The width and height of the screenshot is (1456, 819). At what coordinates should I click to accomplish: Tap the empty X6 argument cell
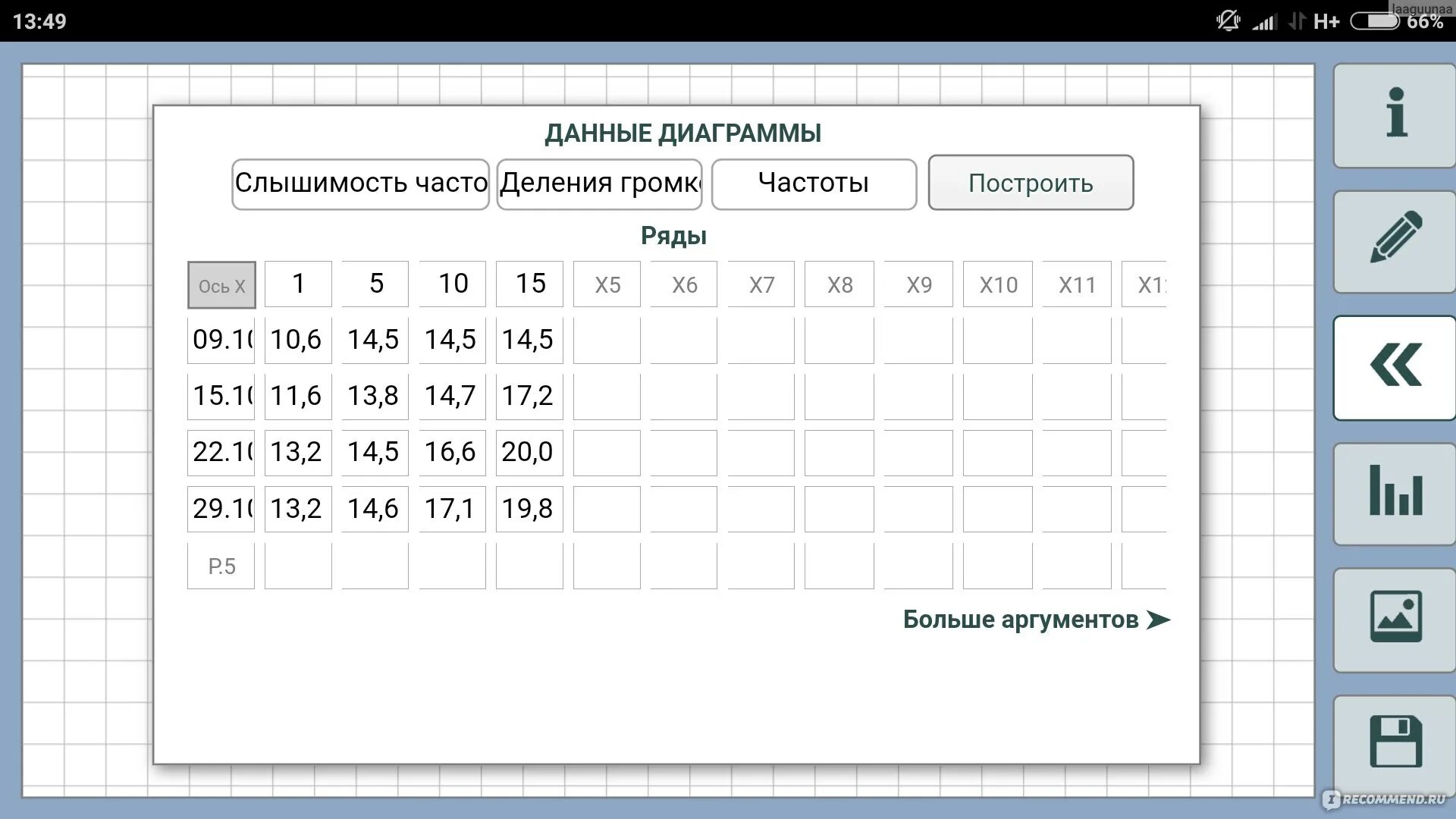[x=684, y=284]
